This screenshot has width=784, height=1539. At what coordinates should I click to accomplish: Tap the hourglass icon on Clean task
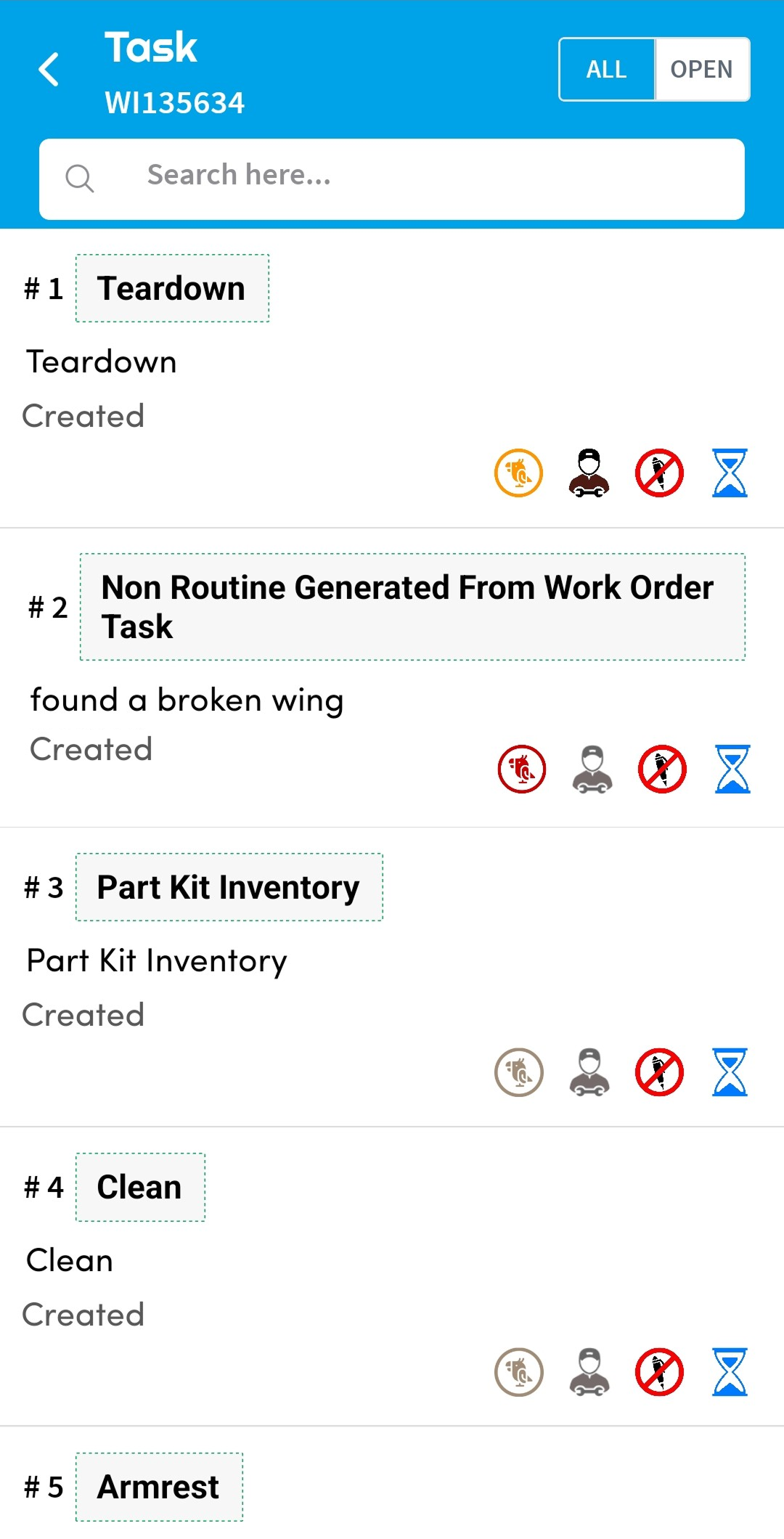tap(730, 1372)
